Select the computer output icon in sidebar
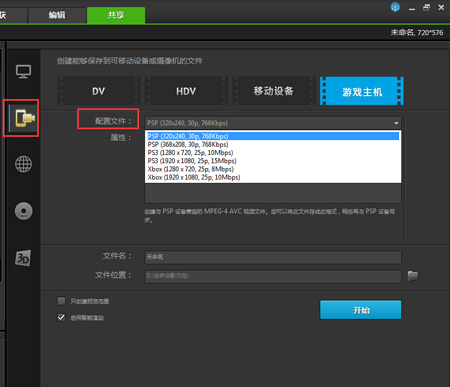The width and height of the screenshot is (450, 387). pos(23,71)
